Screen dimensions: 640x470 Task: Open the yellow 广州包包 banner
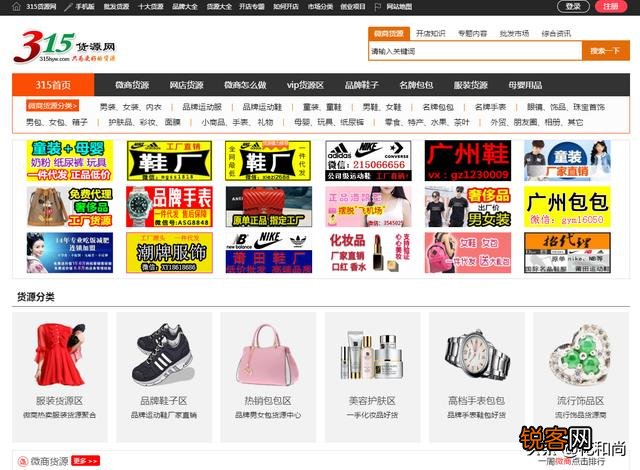567,206
